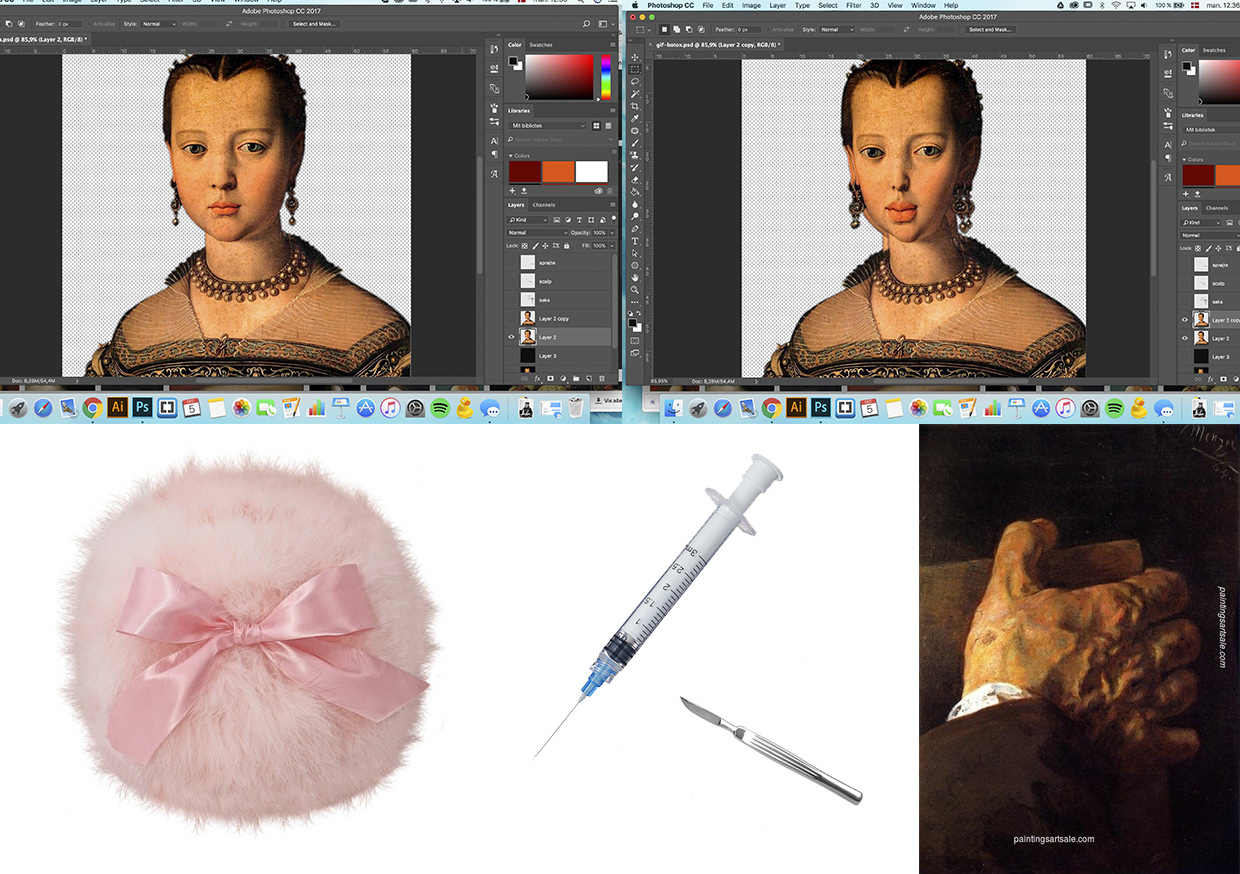Open the File menu in right window
The height and width of the screenshot is (874, 1240).
[708, 5]
